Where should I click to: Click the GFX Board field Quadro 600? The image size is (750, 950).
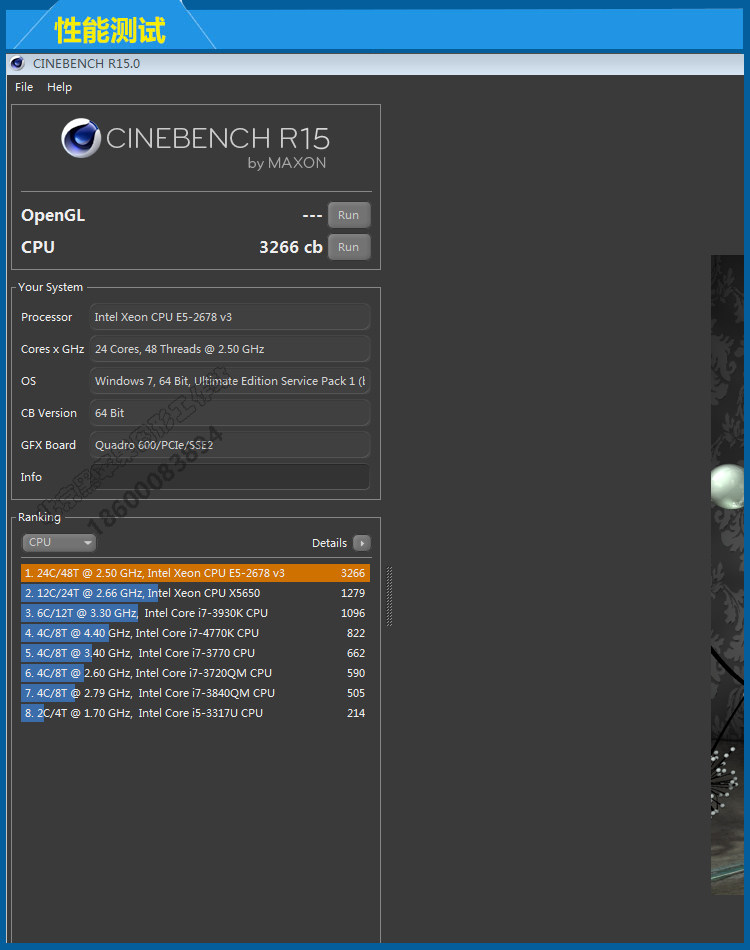[x=230, y=445]
